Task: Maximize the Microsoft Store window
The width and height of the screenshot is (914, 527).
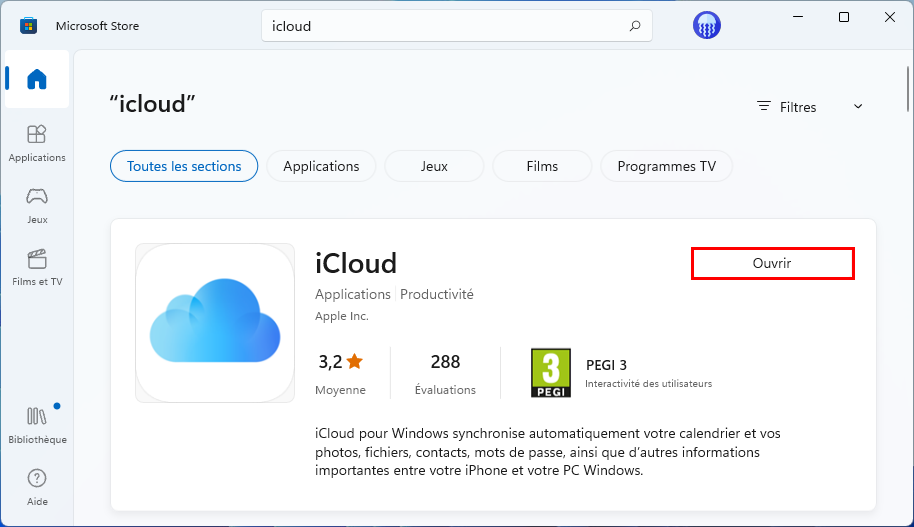Action: pyautogui.click(x=843, y=17)
